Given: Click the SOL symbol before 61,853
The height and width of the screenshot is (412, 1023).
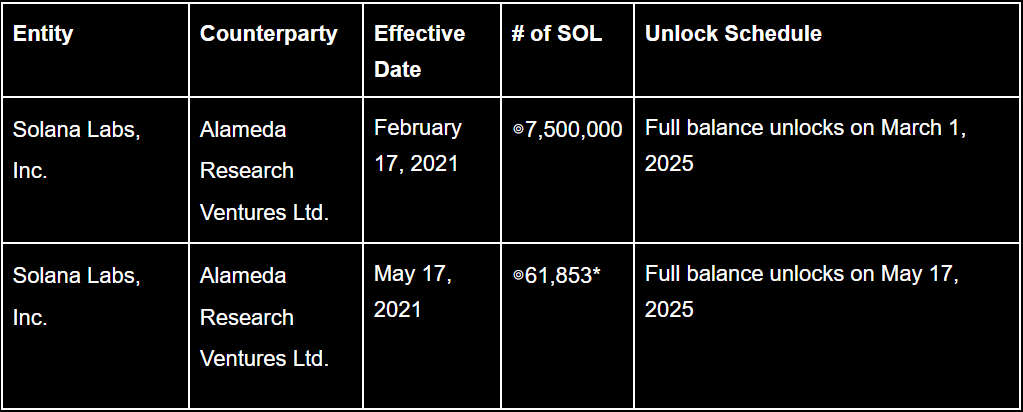Looking at the screenshot, I should (x=517, y=276).
